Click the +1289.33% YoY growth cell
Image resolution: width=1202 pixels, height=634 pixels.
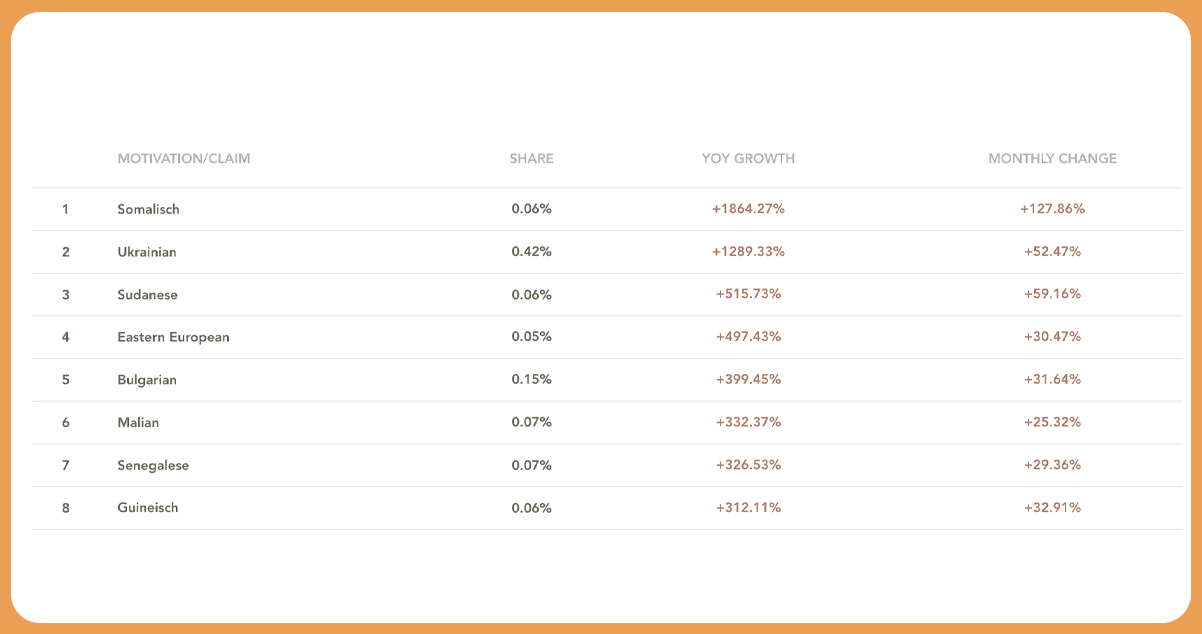(748, 252)
